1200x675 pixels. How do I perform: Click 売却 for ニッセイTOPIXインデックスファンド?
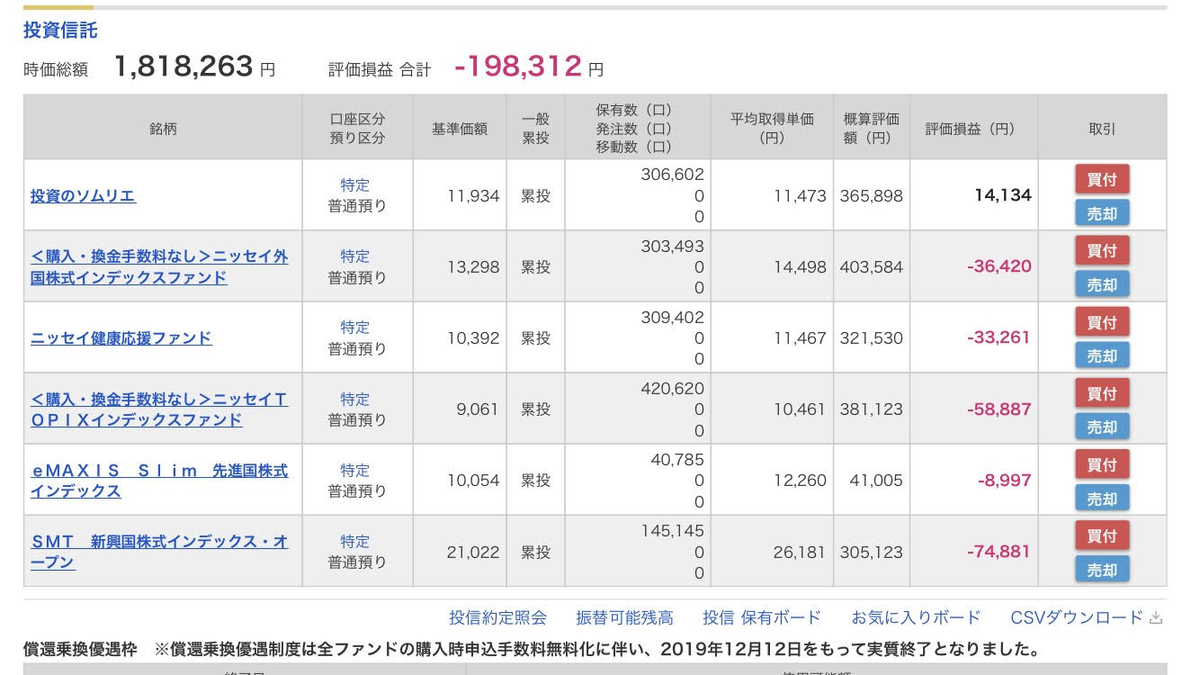point(1102,426)
